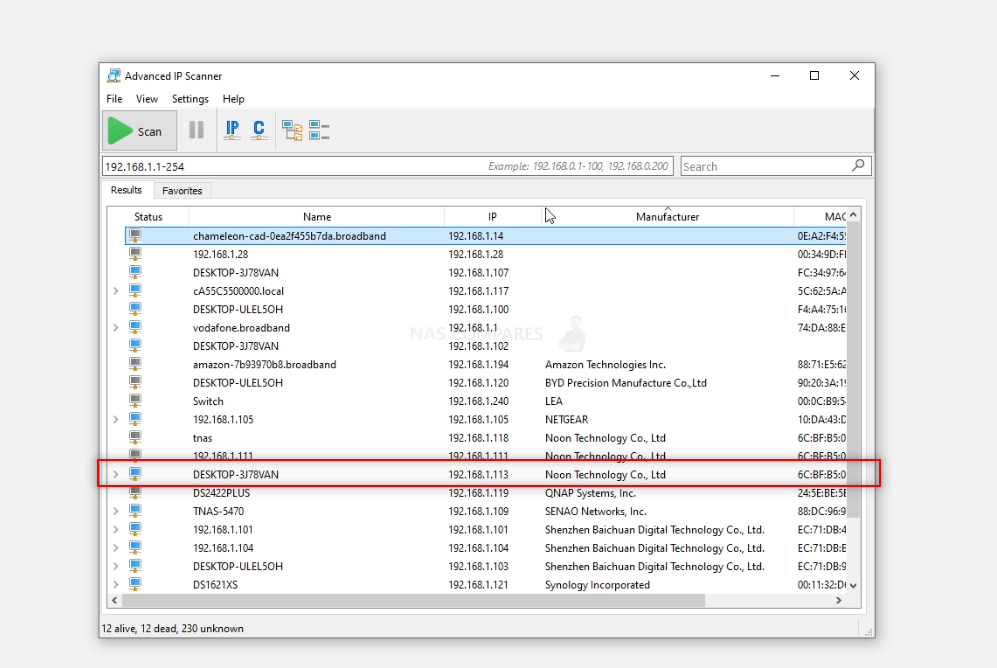Screen dimensions: 997x668
Task: Expand the DESKTOP-ULEL5OH row at 192.168.1.103
Action: pyautogui.click(x=116, y=566)
